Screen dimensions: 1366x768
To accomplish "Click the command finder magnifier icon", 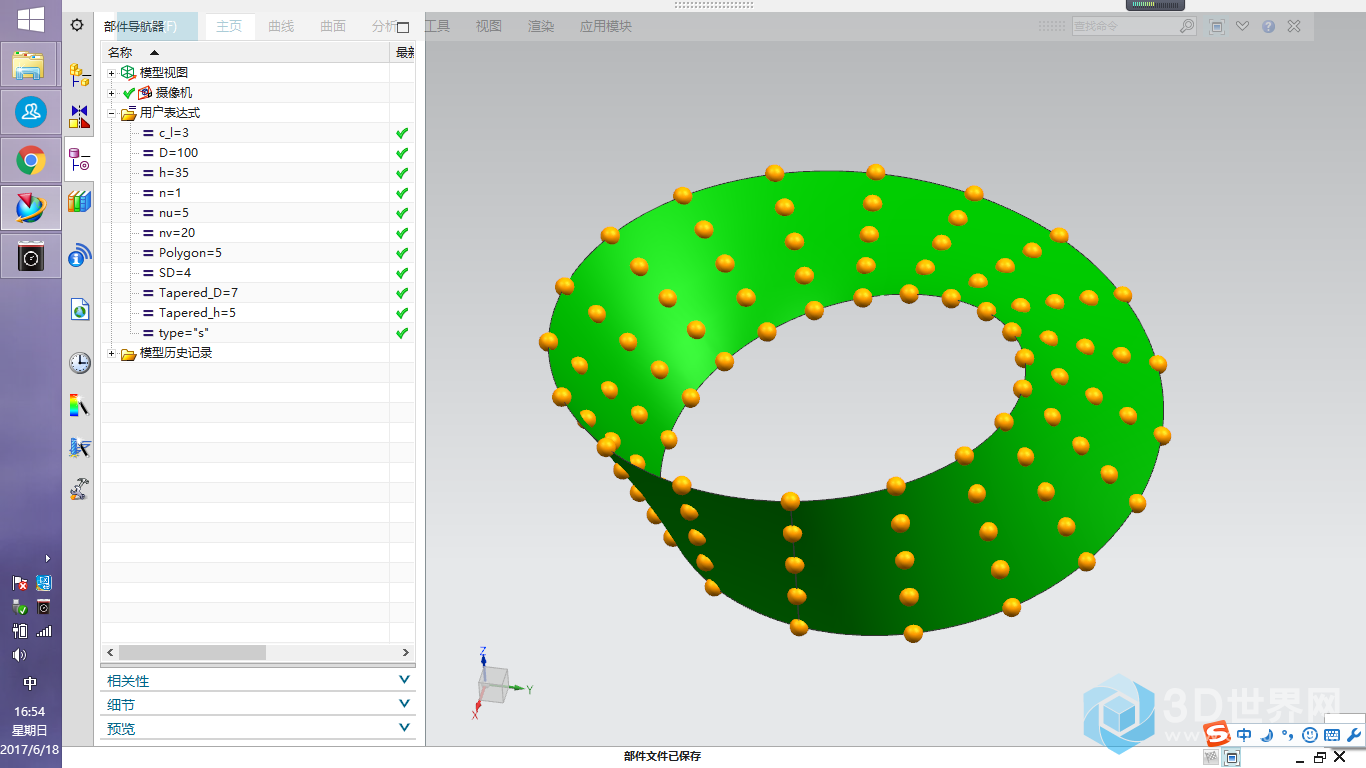I will click(x=1187, y=26).
